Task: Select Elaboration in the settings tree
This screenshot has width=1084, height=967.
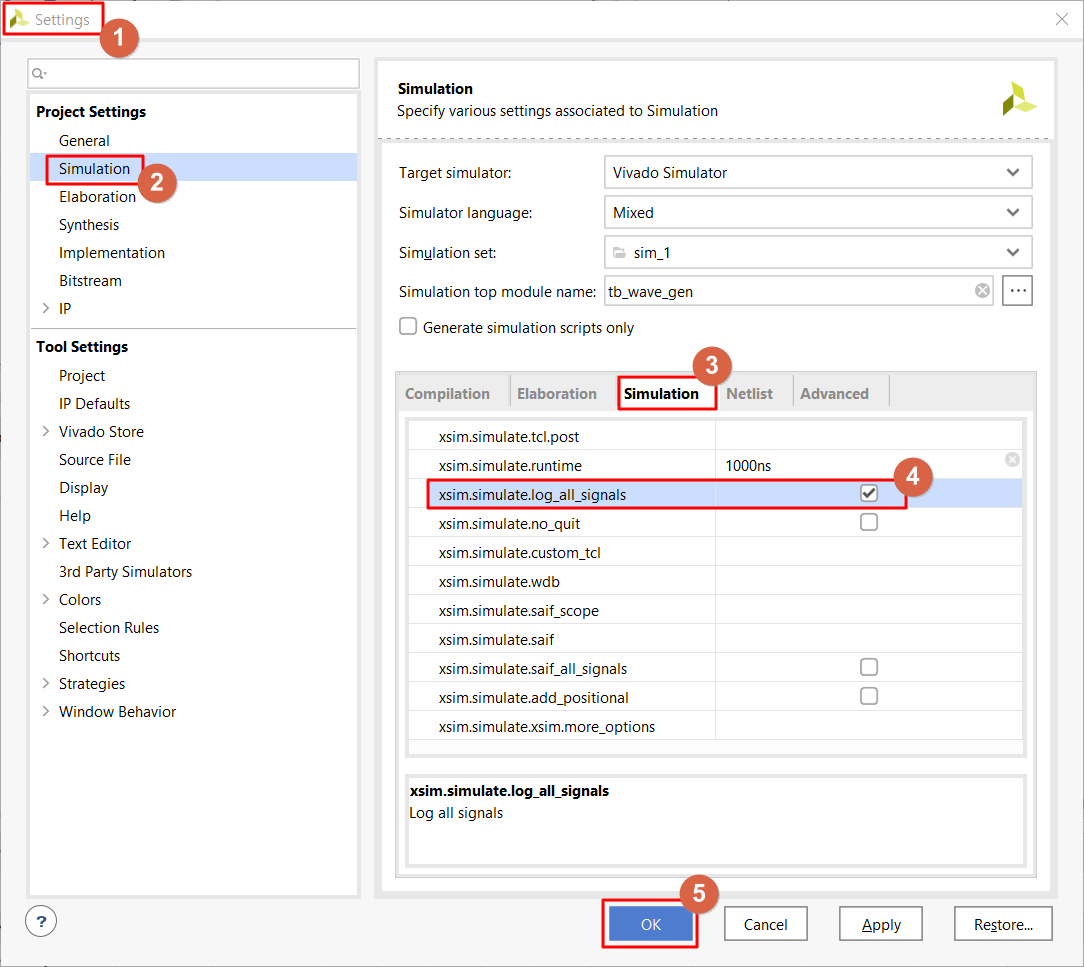Action: point(97,196)
